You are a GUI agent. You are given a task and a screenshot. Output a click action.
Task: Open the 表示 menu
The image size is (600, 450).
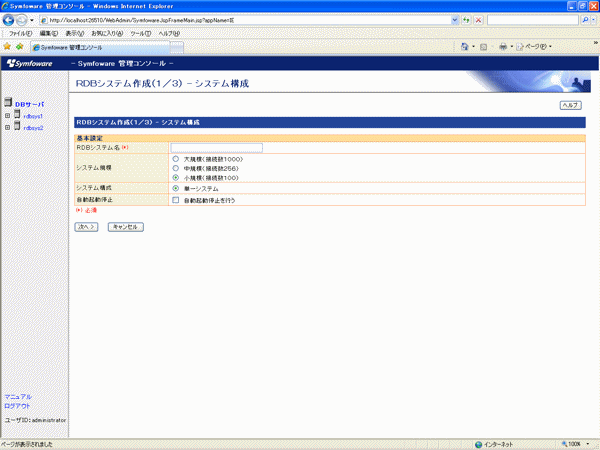(75, 34)
